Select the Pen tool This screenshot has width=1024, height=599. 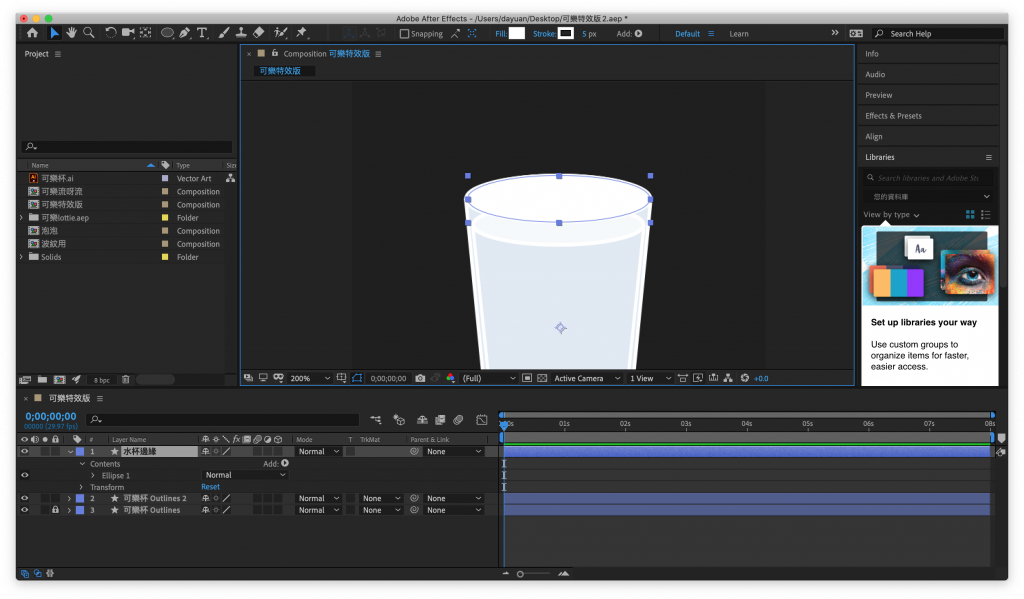[x=185, y=33]
